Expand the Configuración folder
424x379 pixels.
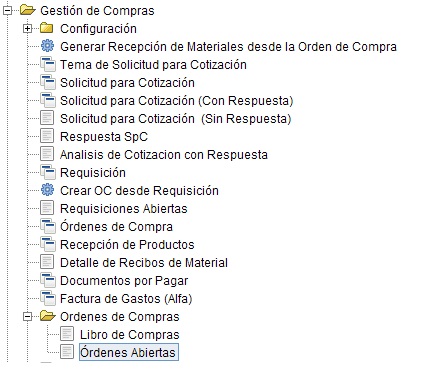[x=27, y=29]
